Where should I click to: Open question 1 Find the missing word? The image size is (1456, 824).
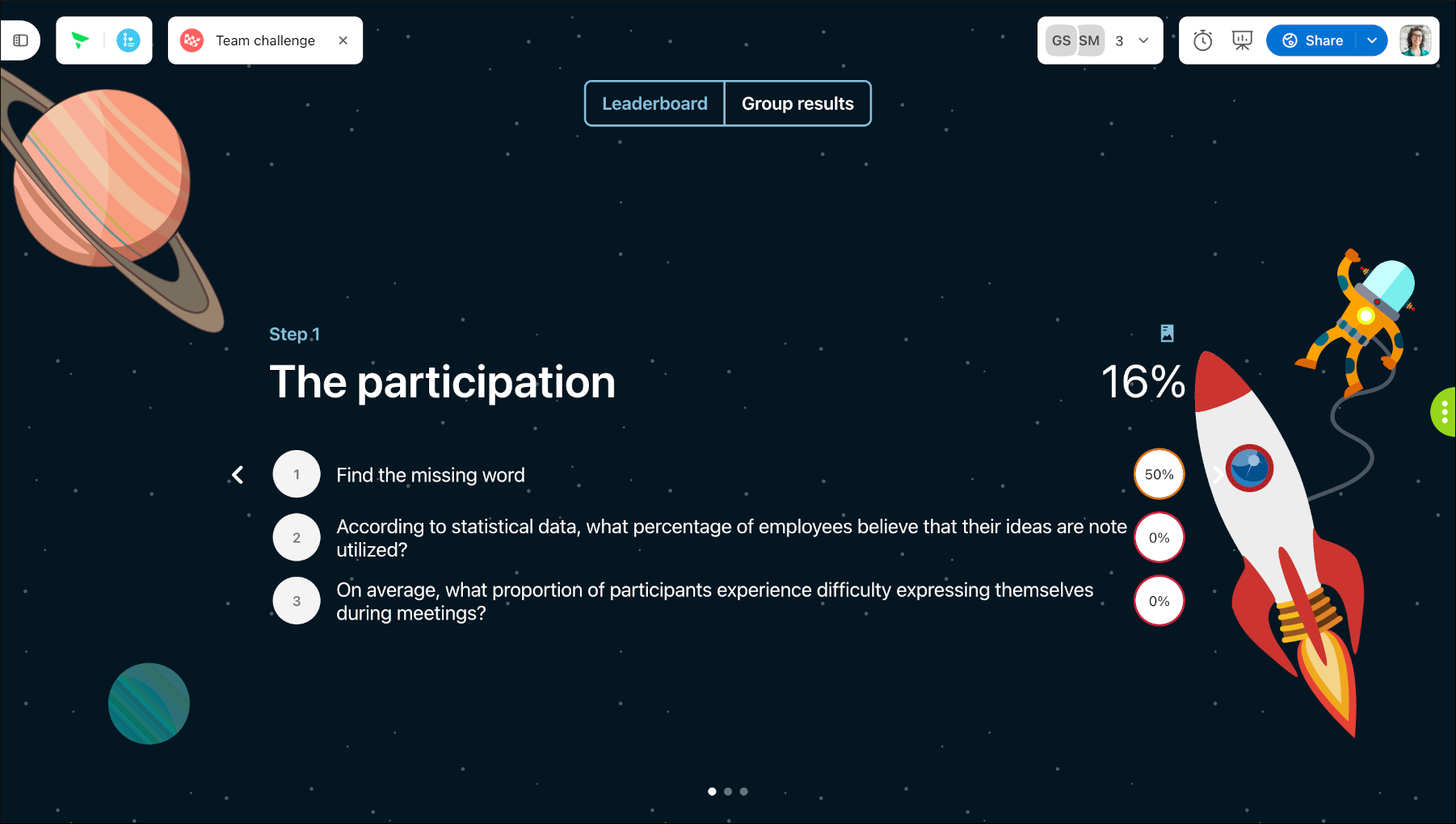(431, 475)
